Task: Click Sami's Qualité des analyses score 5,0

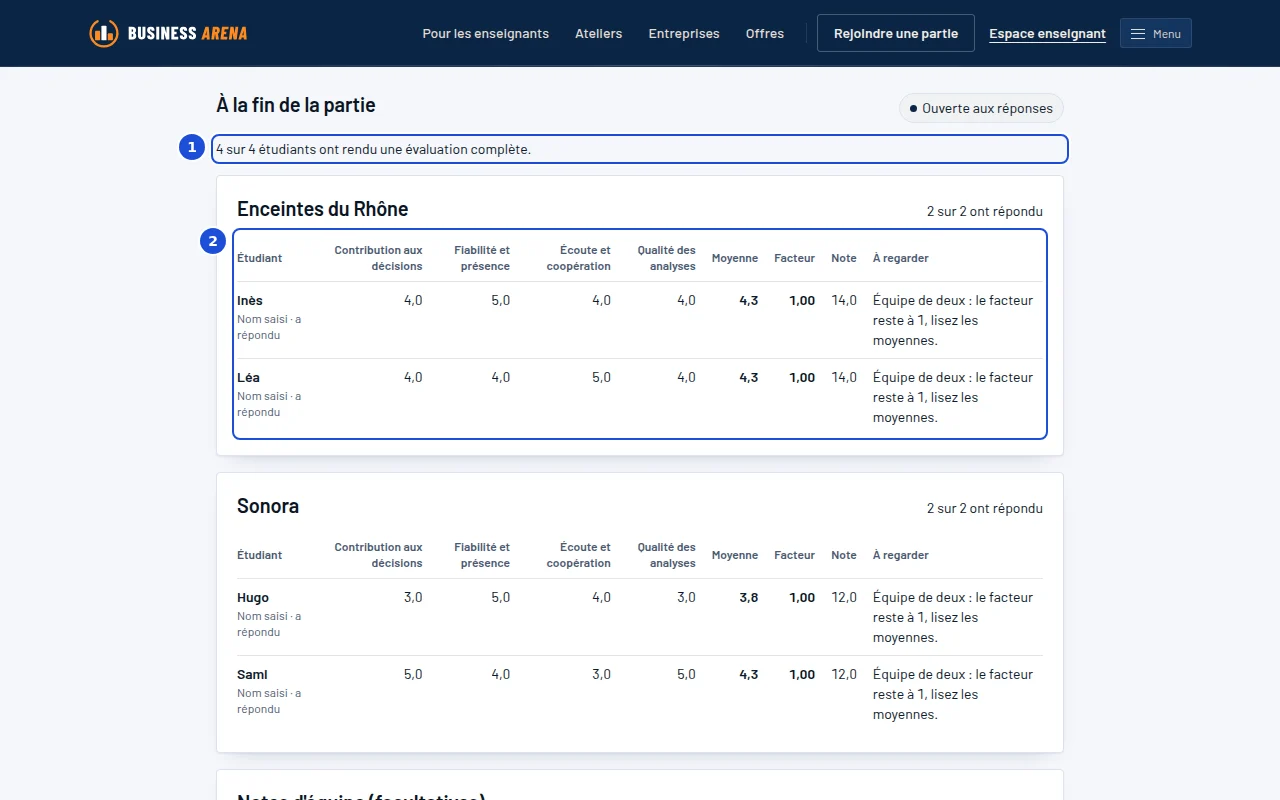Action: [686, 674]
